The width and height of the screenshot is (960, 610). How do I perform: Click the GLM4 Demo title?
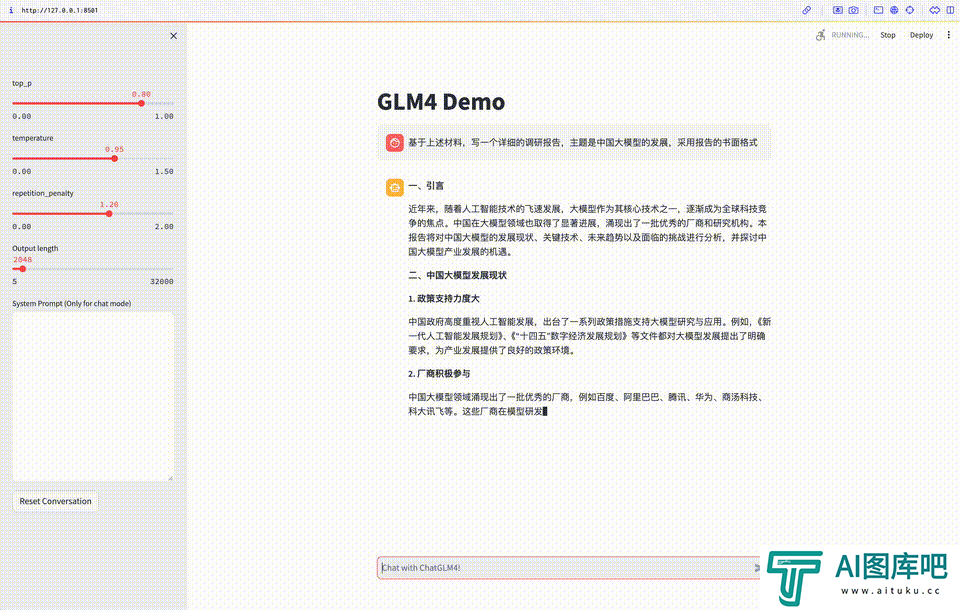tap(441, 102)
